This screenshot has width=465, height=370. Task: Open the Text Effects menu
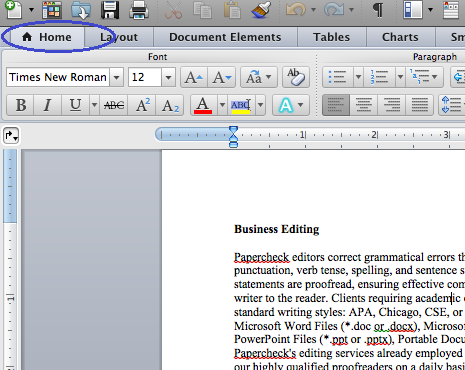[291, 105]
